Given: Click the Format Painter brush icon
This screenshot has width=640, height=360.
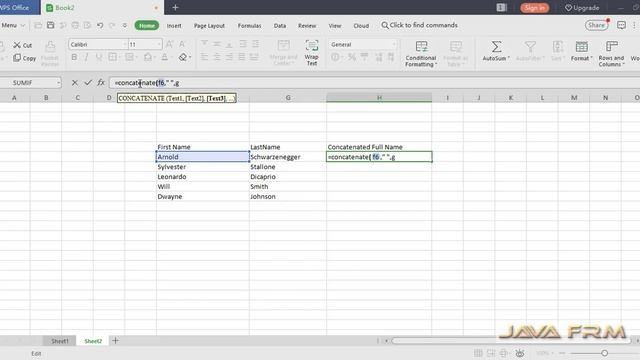Looking at the screenshot, I should point(50,46).
